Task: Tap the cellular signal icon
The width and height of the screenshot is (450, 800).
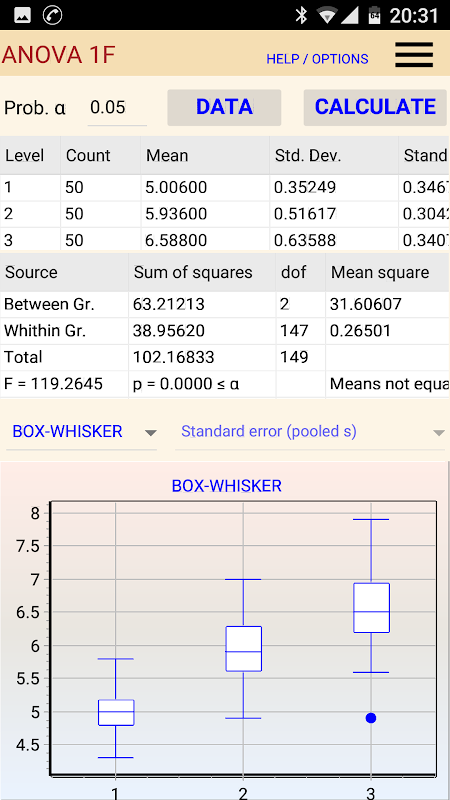Action: point(349,15)
